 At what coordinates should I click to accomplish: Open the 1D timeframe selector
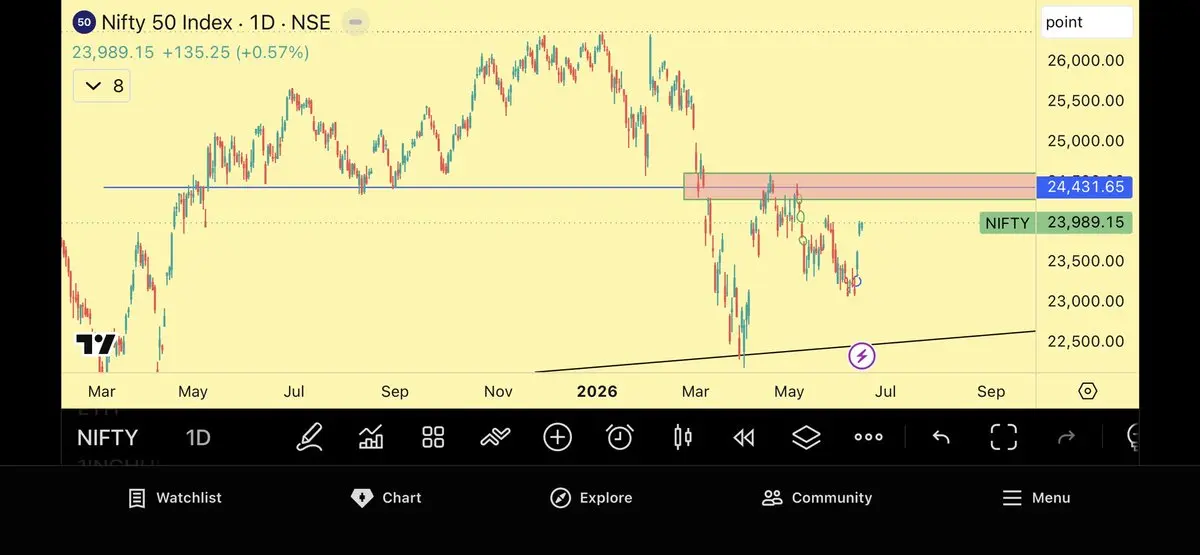pos(198,437)
